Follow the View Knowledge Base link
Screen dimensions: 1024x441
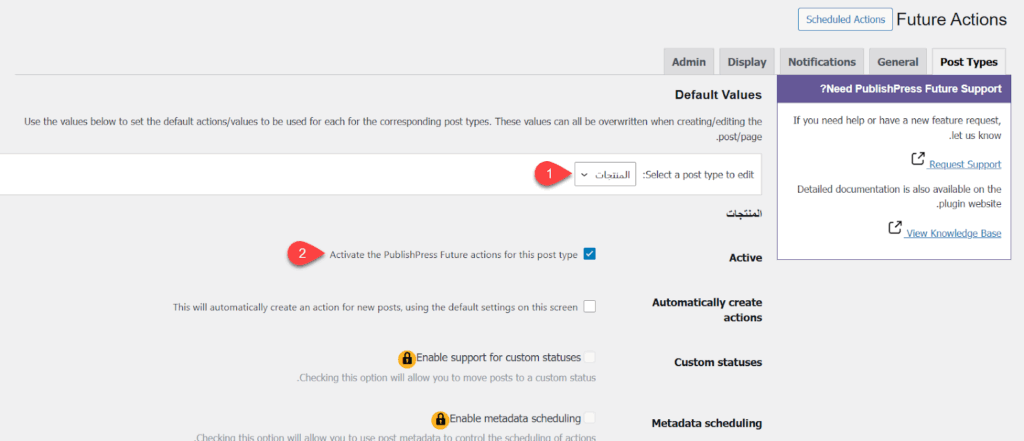(x=952, y=233)
